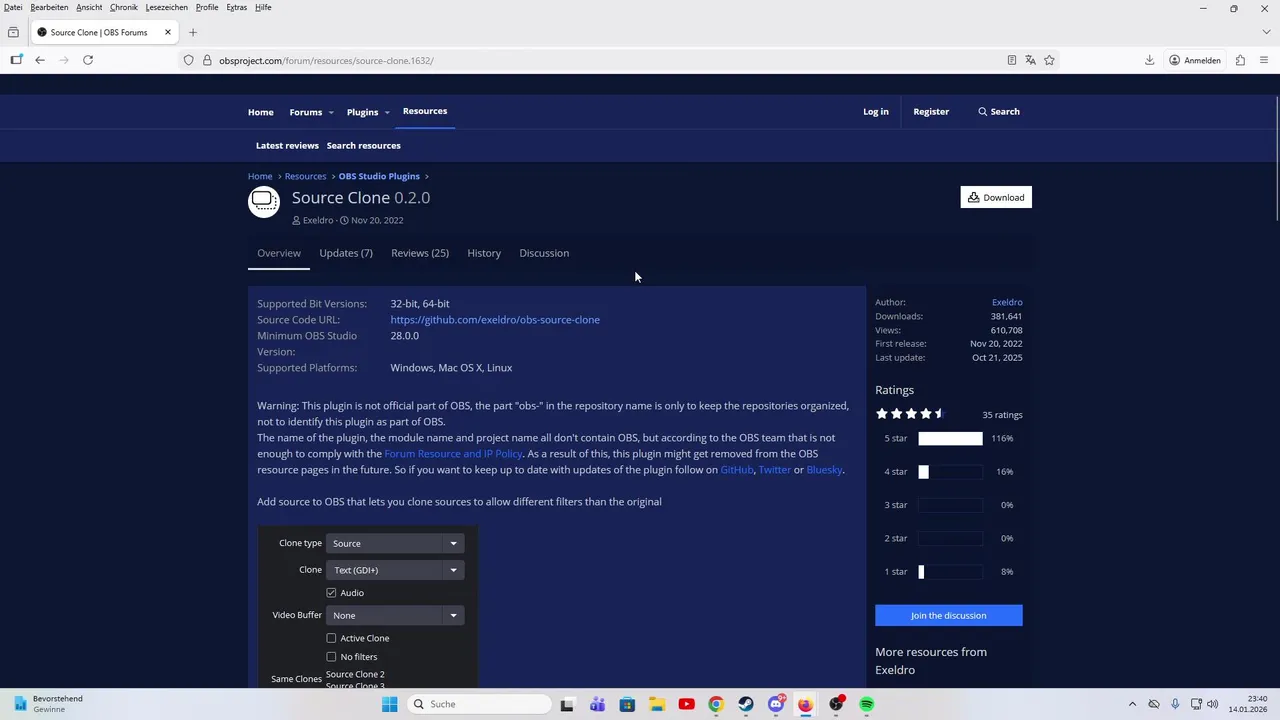Open Microsoft Store from the taskbar

(627, 704)
